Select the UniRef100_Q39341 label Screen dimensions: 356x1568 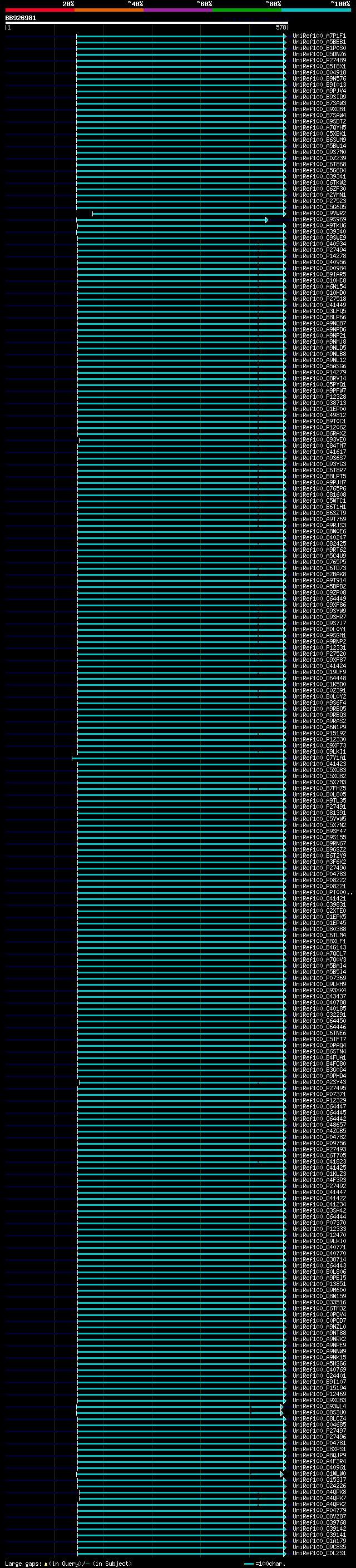[319, 176]
